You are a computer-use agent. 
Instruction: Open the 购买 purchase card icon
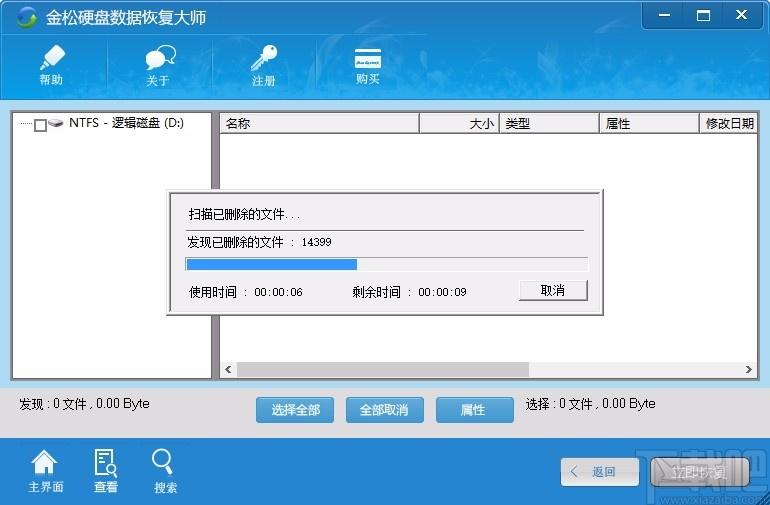coord(368,66)
